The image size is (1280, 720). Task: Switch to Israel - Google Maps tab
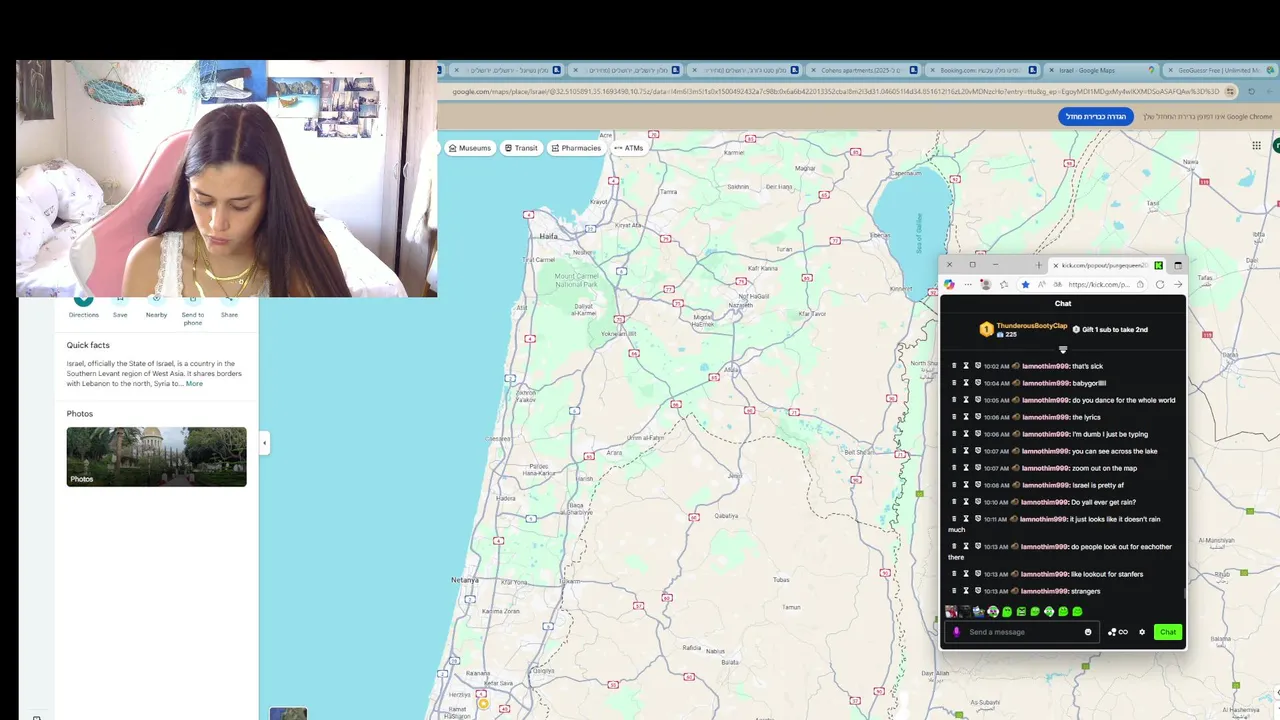tap(1100, 70)
